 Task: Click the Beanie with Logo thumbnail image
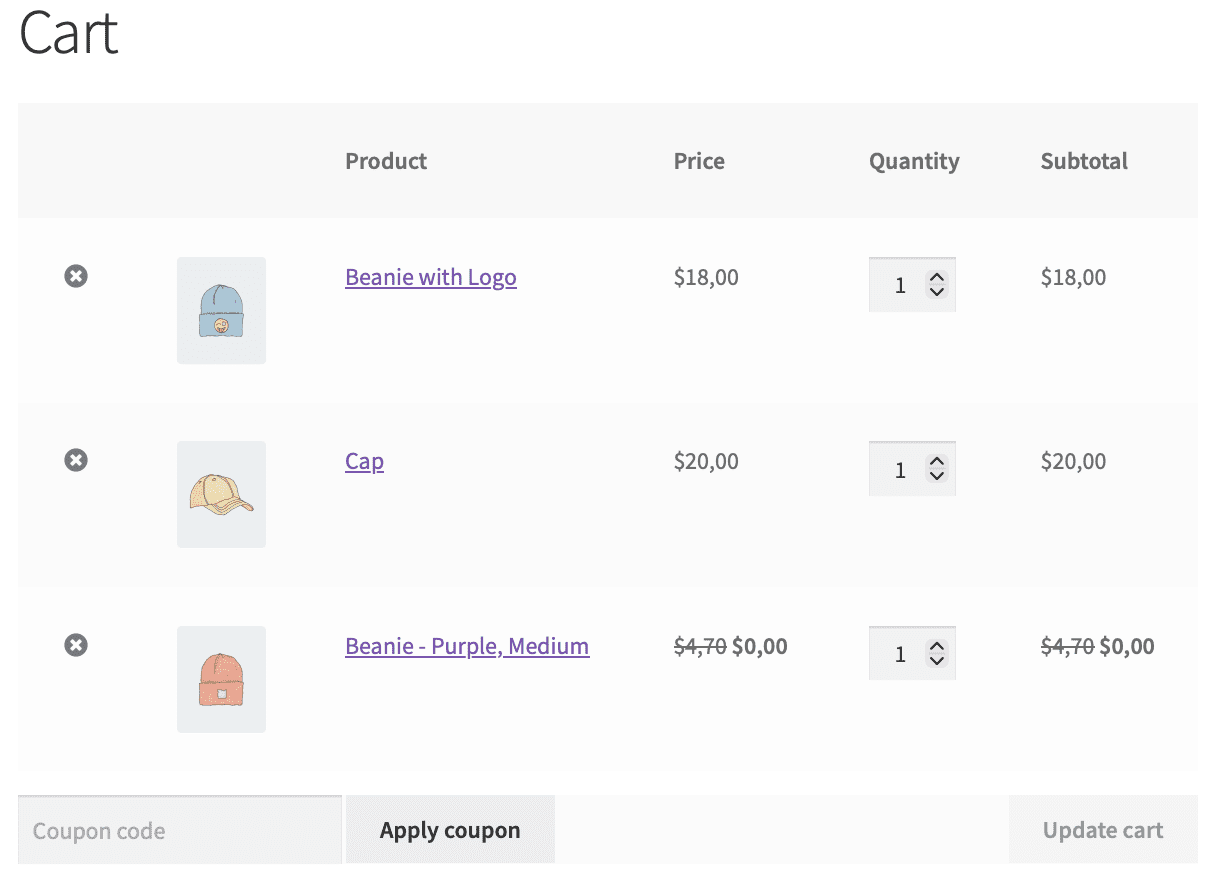pyautogui.click(x=221, y=311)
